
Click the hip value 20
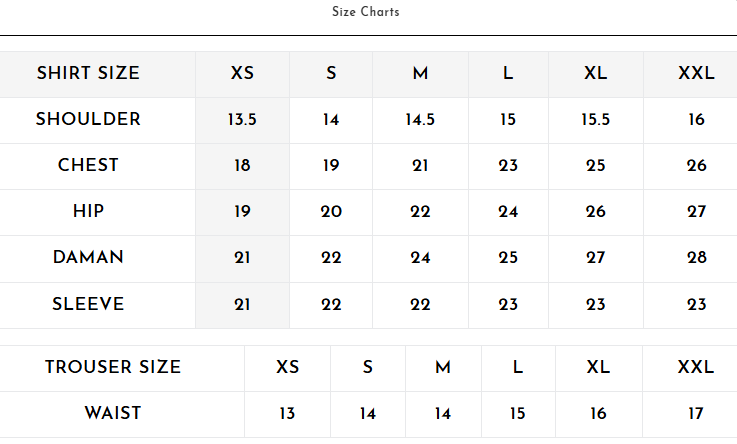[331, 212]
